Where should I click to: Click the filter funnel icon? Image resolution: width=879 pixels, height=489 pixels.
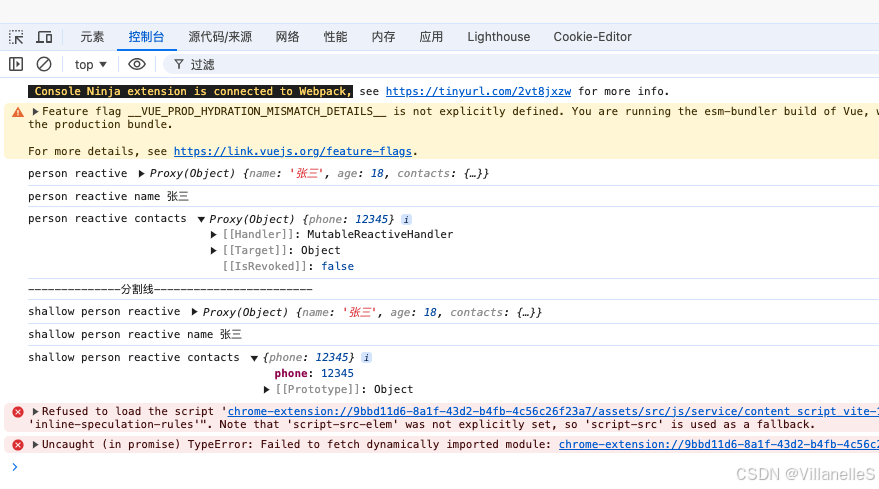pos(179,64)
